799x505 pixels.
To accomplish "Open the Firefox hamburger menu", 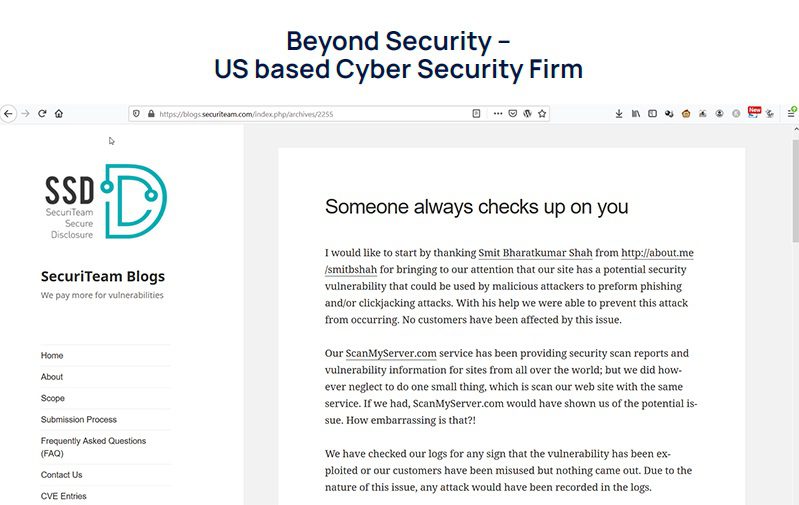I will pyautogui.click(x=791, y=113).
